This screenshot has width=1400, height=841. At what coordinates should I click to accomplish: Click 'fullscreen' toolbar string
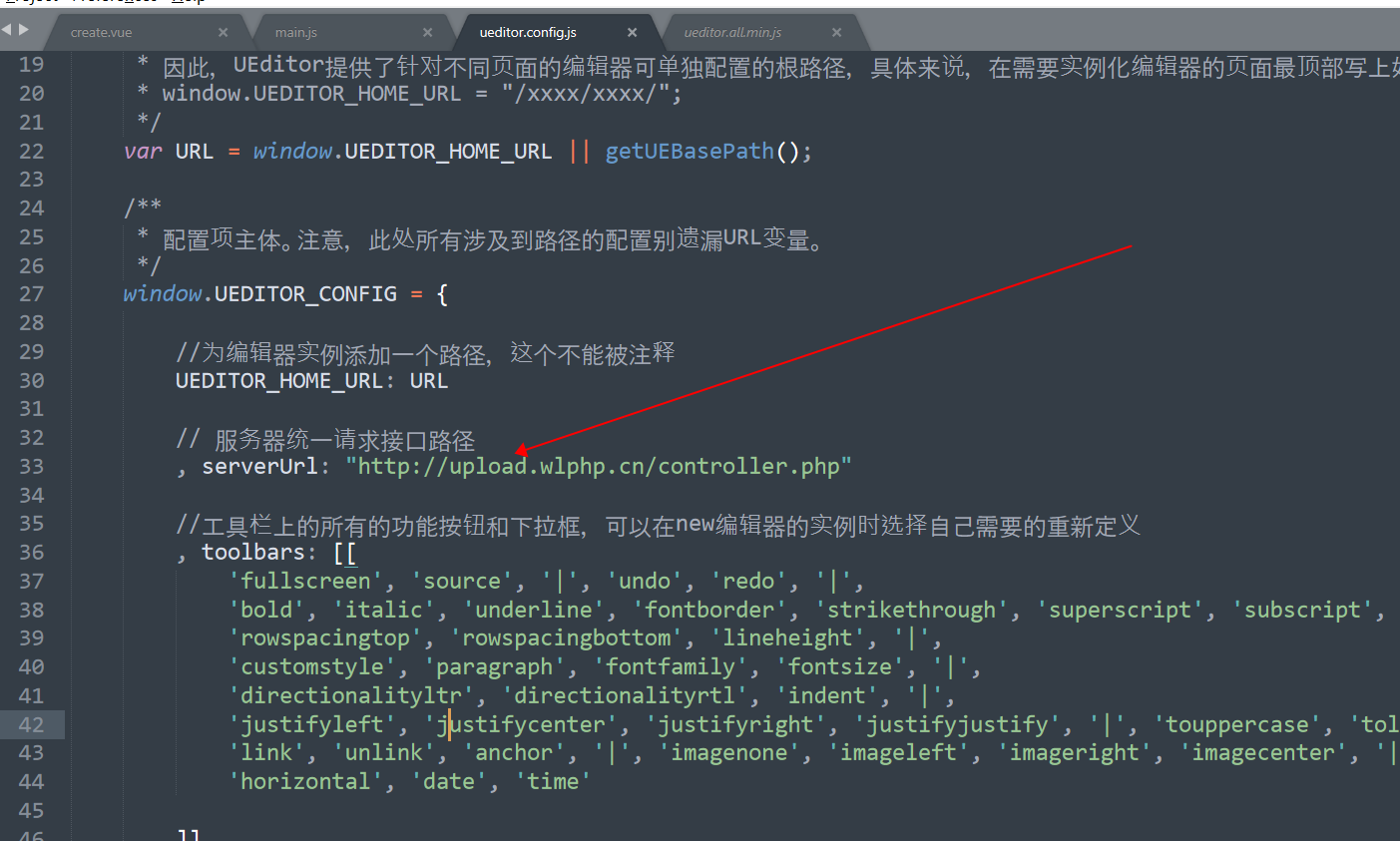(x=305, y=582)
